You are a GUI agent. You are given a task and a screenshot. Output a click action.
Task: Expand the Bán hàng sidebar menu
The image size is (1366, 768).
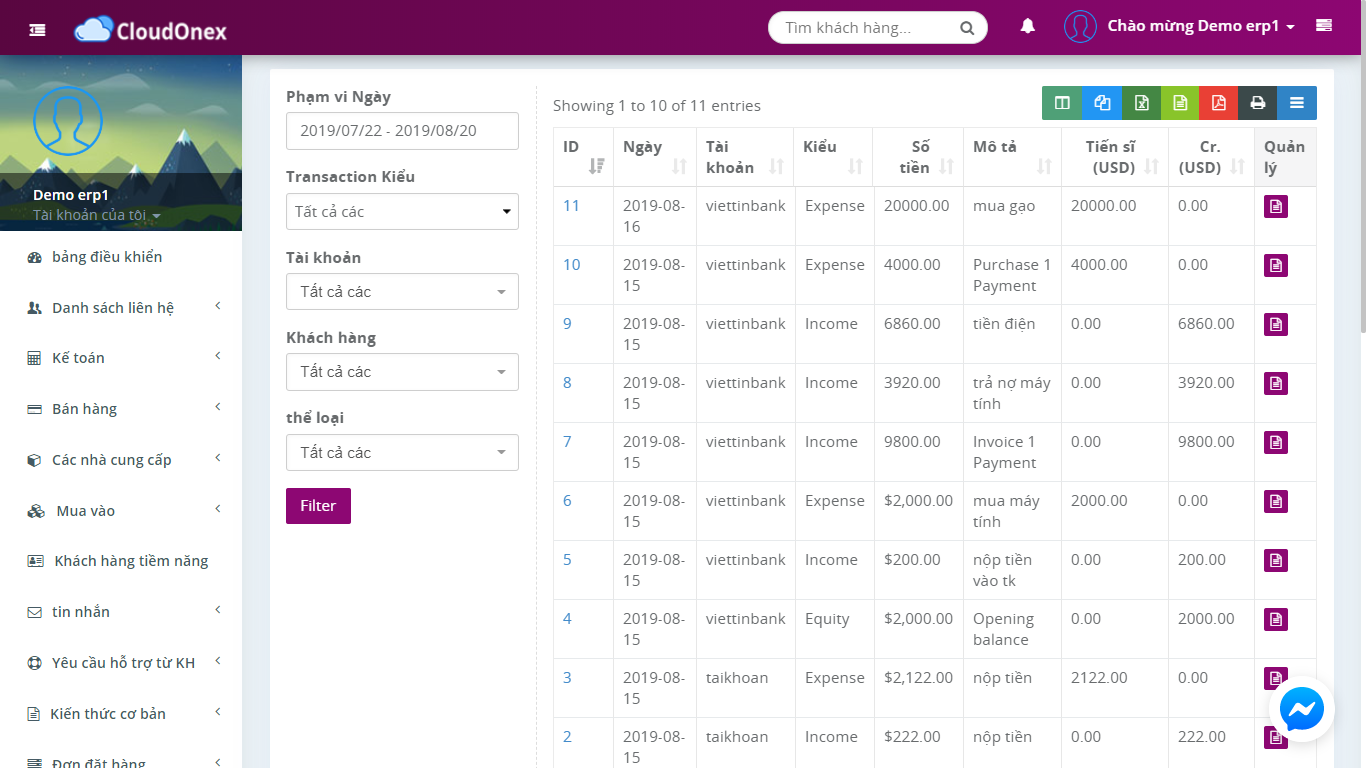coord(121,409)
